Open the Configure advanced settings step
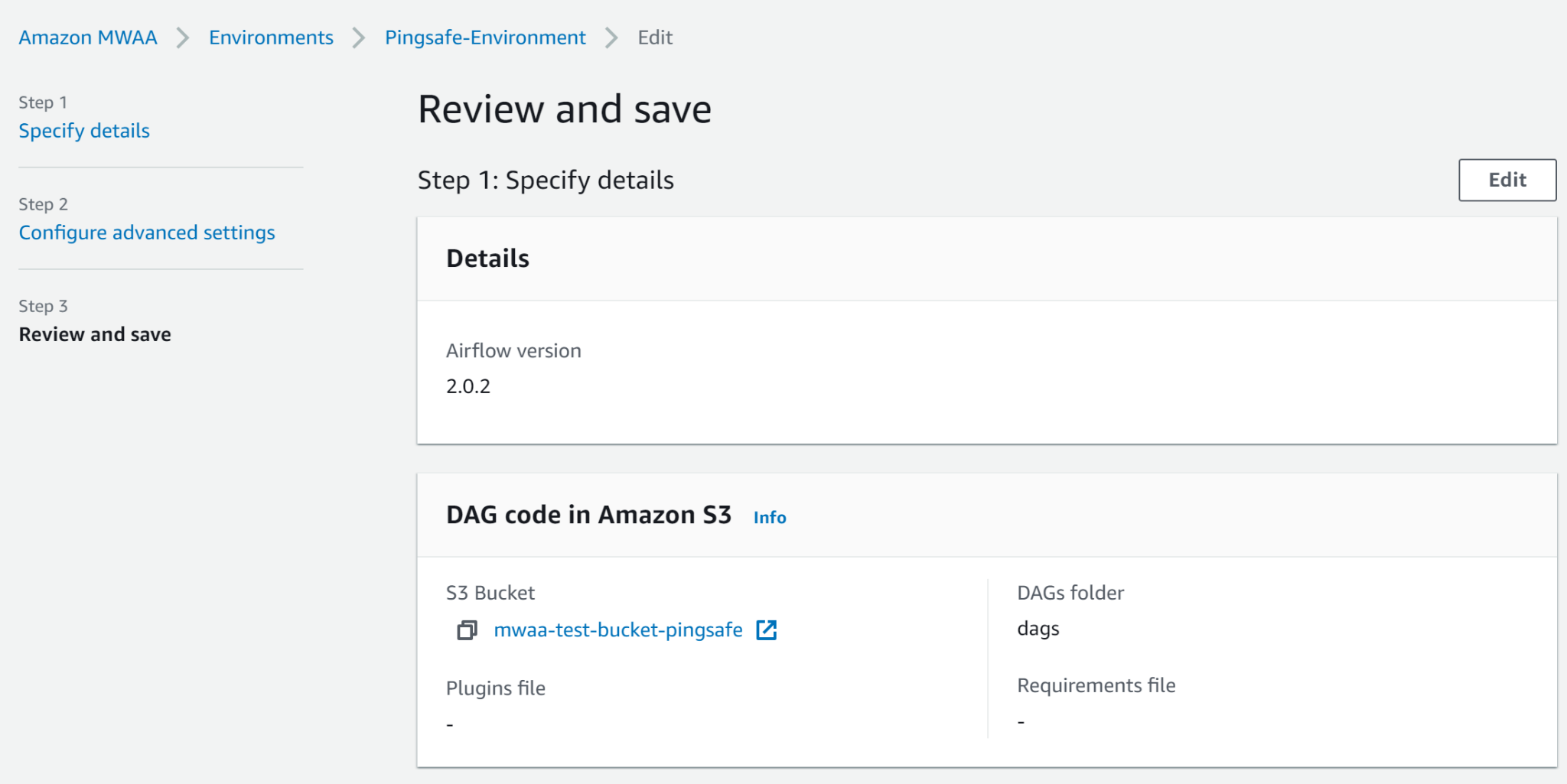Image resolution: width=1567 pixels, height=784 pixels. [147, 233]
